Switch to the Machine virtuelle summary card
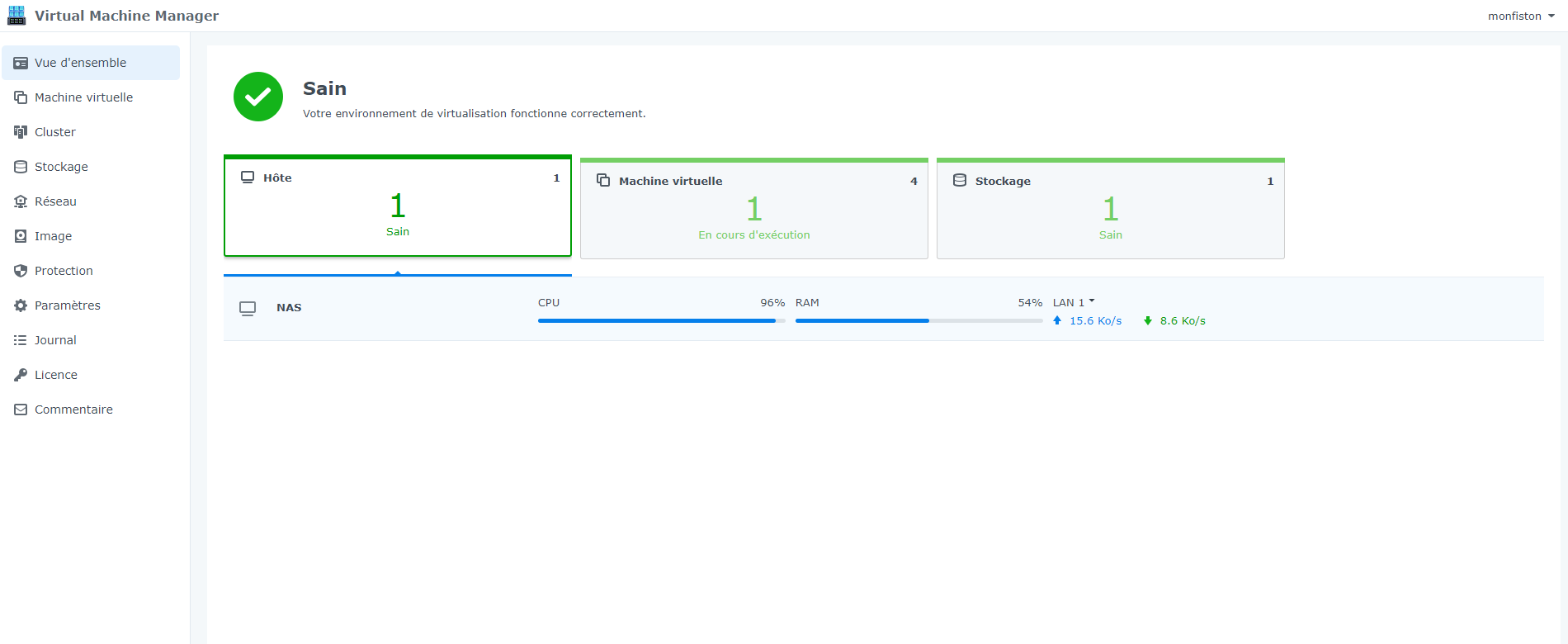This screenshot has width=1568, height=644. click(753, 210)
